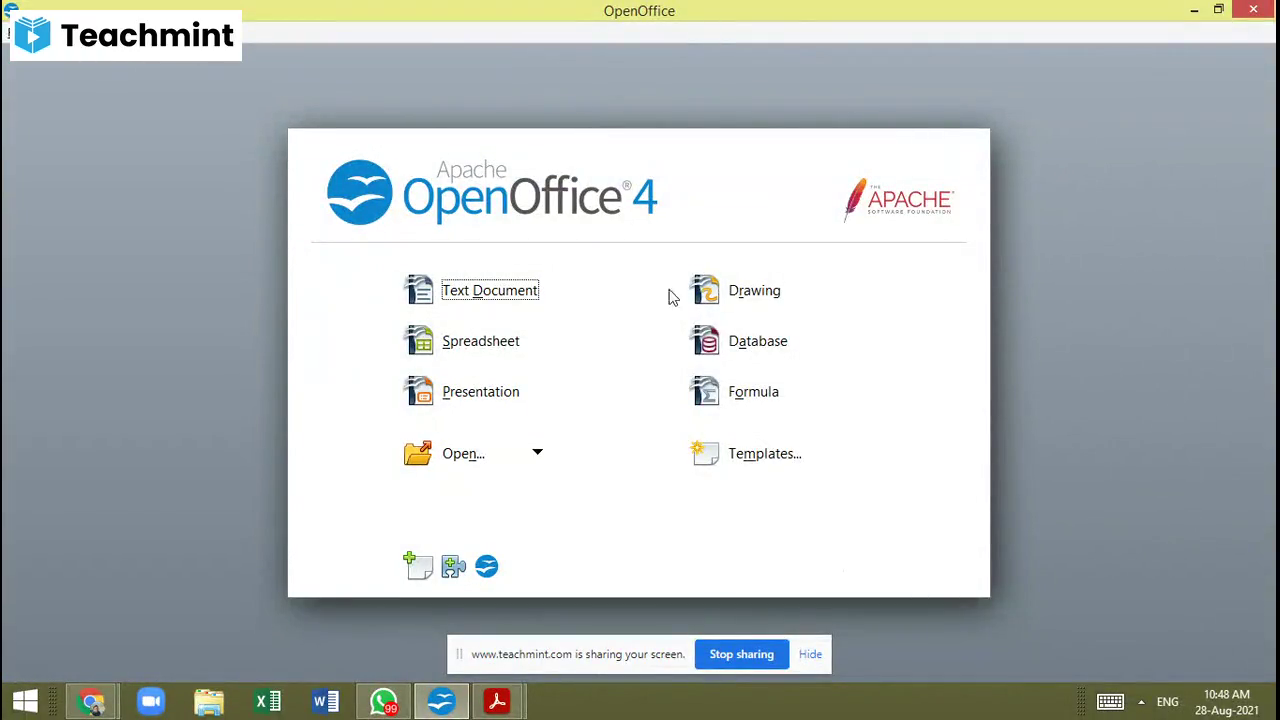The width and height of the screenshot is (1280, 720).
Task: Click the Drawing icon
Action: pyautogui.click(x=705, y=290)
